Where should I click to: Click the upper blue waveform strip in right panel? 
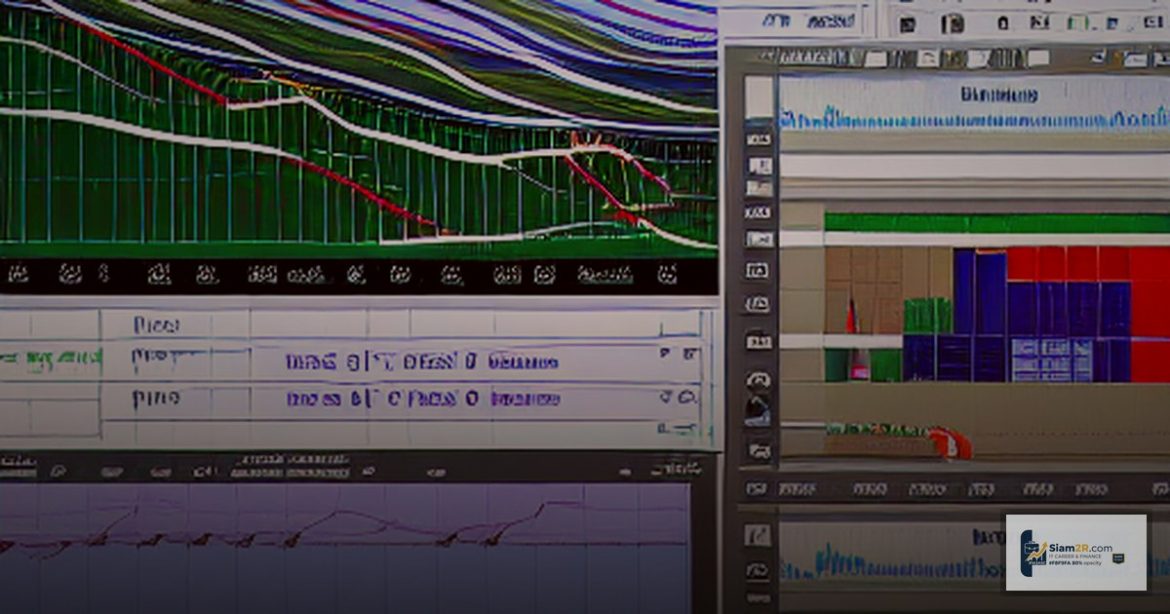(x=975, y=119)
